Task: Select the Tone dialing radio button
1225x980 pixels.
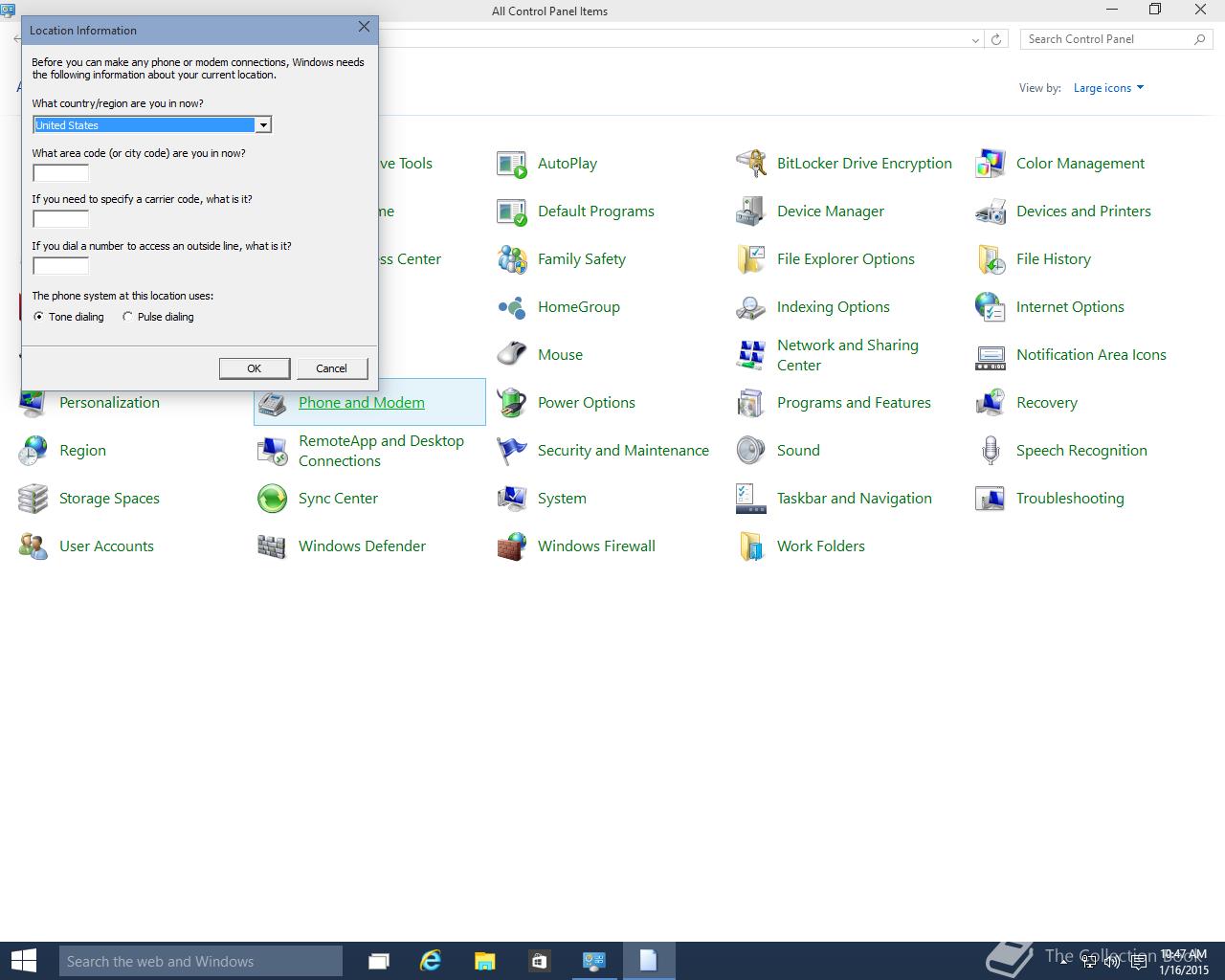Action: point(38,317)
